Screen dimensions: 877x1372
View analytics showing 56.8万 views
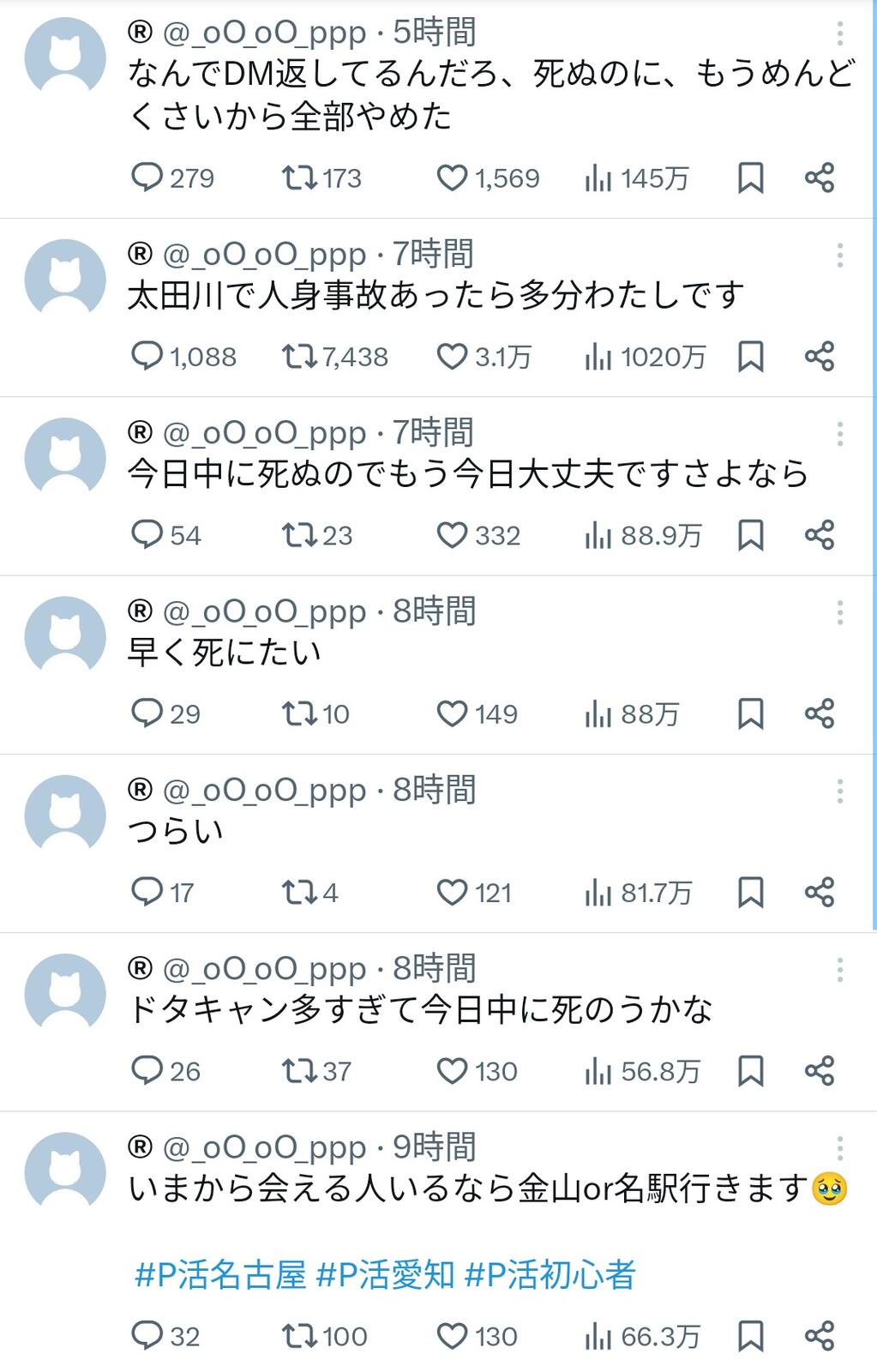point(643,1071)
